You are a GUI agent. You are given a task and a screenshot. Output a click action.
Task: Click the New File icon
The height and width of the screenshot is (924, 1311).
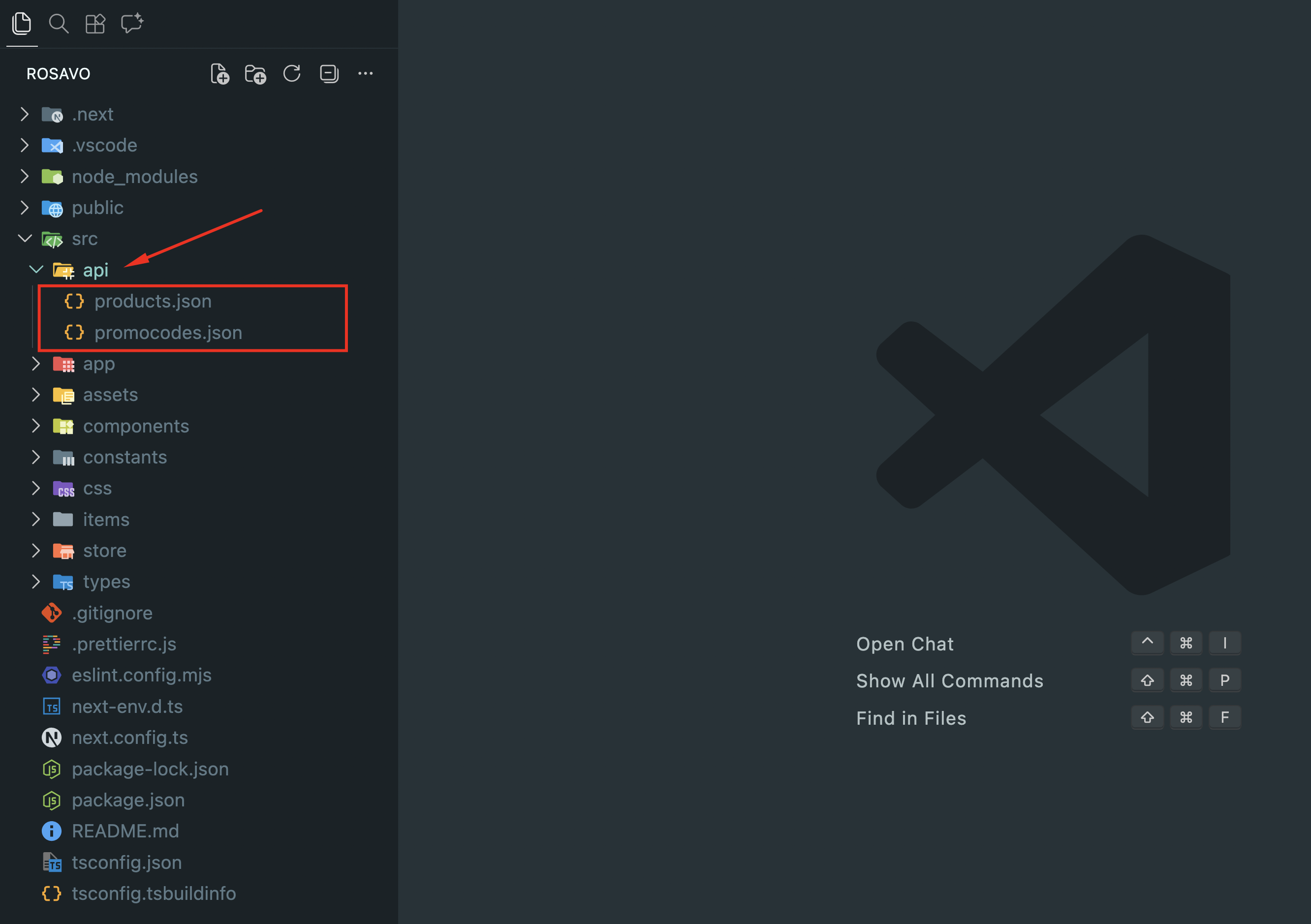pyautogui.click(x=220, y=74)
